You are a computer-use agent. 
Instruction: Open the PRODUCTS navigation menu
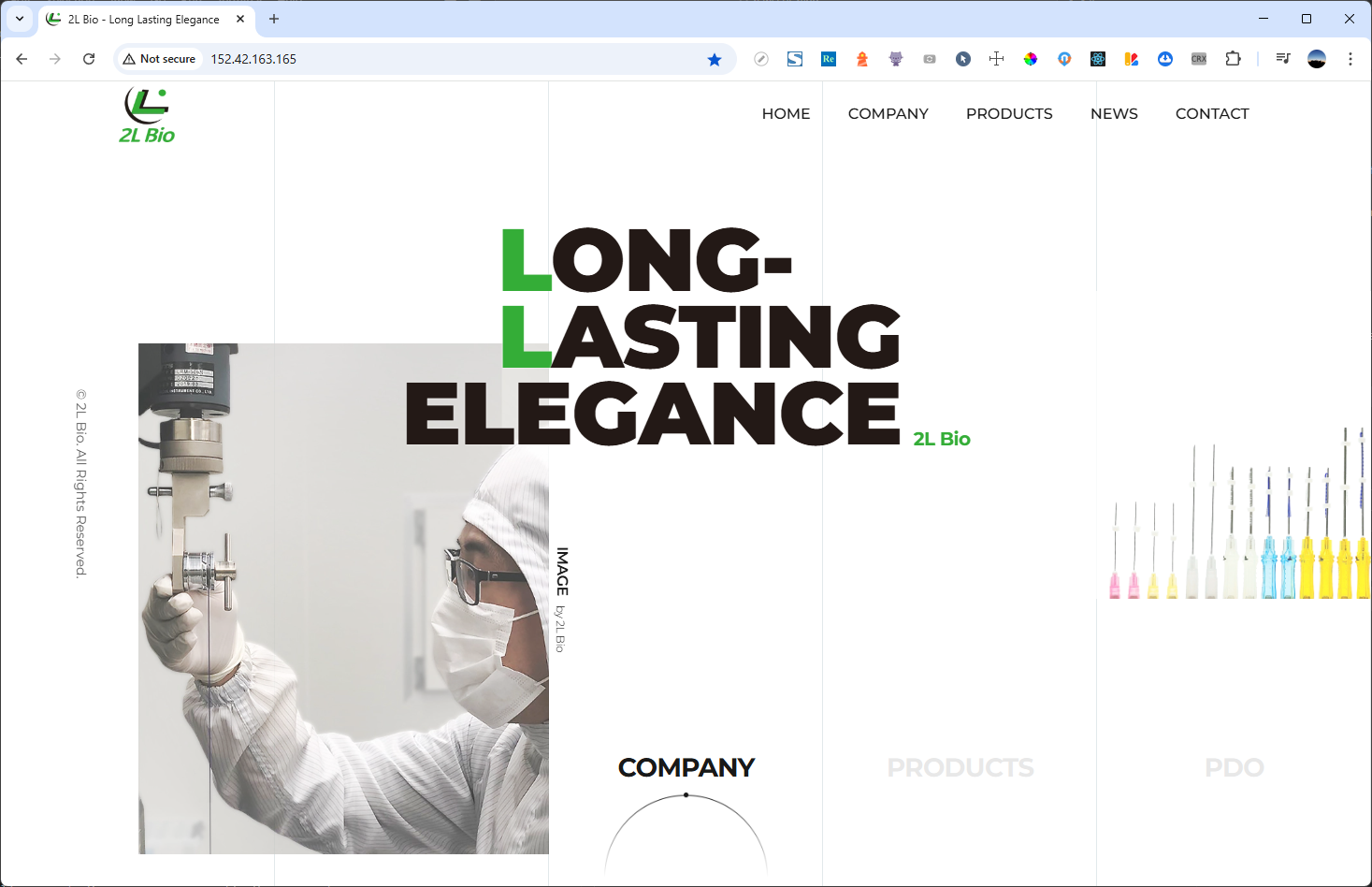(x=1009, y=113)
